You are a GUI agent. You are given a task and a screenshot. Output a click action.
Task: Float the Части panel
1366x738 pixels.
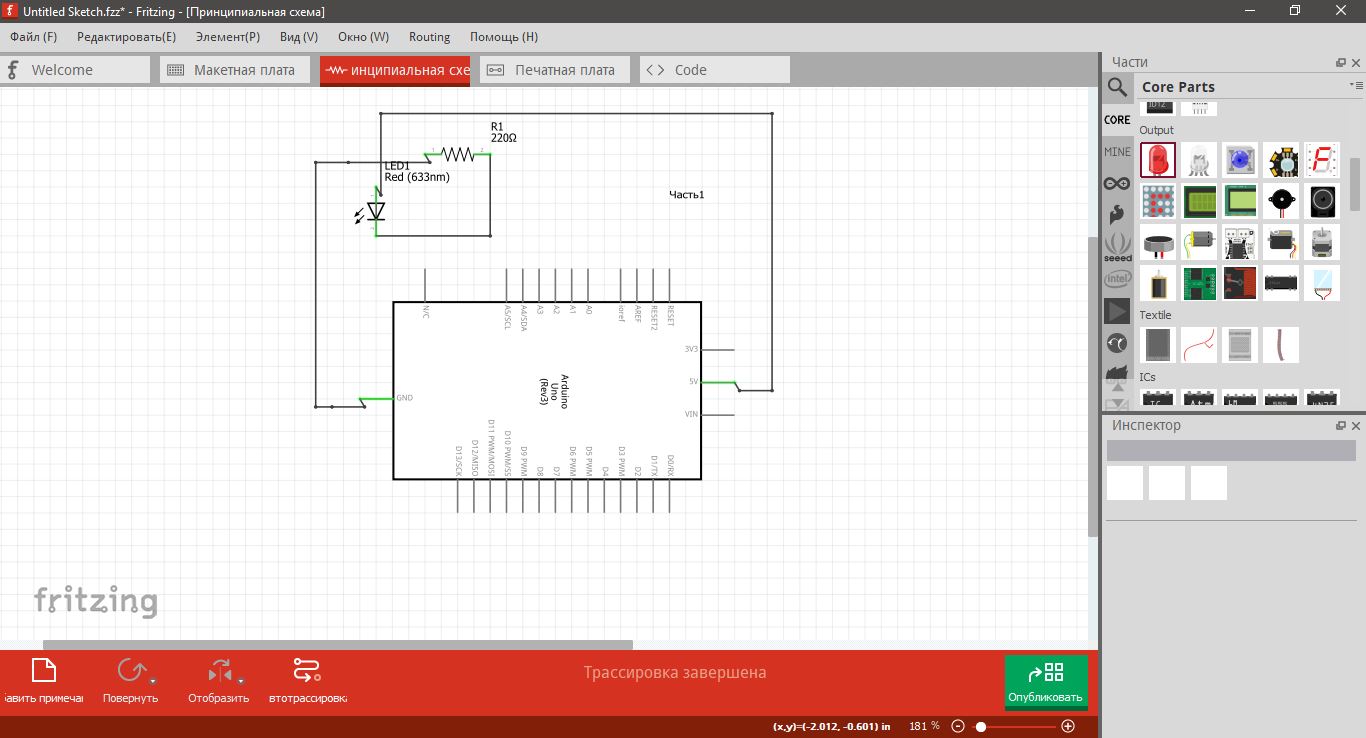1341,63
